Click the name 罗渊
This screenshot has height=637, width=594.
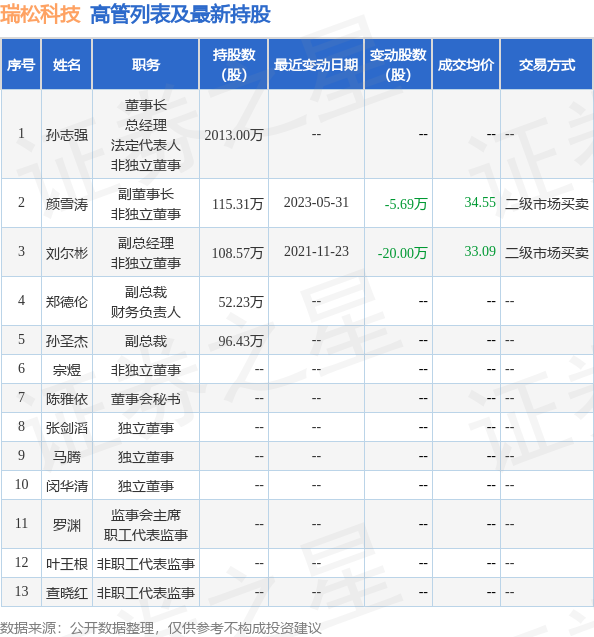[x=67, y=525]
